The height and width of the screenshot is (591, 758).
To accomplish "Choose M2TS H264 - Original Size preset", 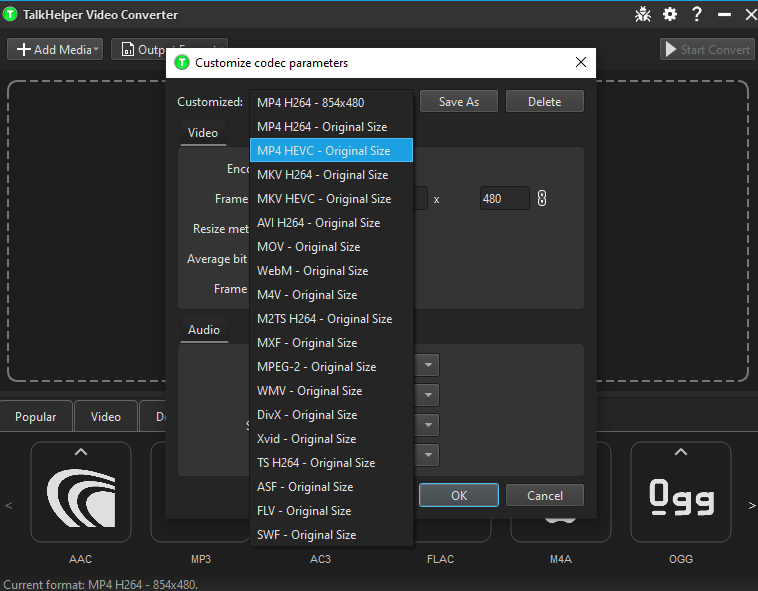I will (x=331, y=318).
